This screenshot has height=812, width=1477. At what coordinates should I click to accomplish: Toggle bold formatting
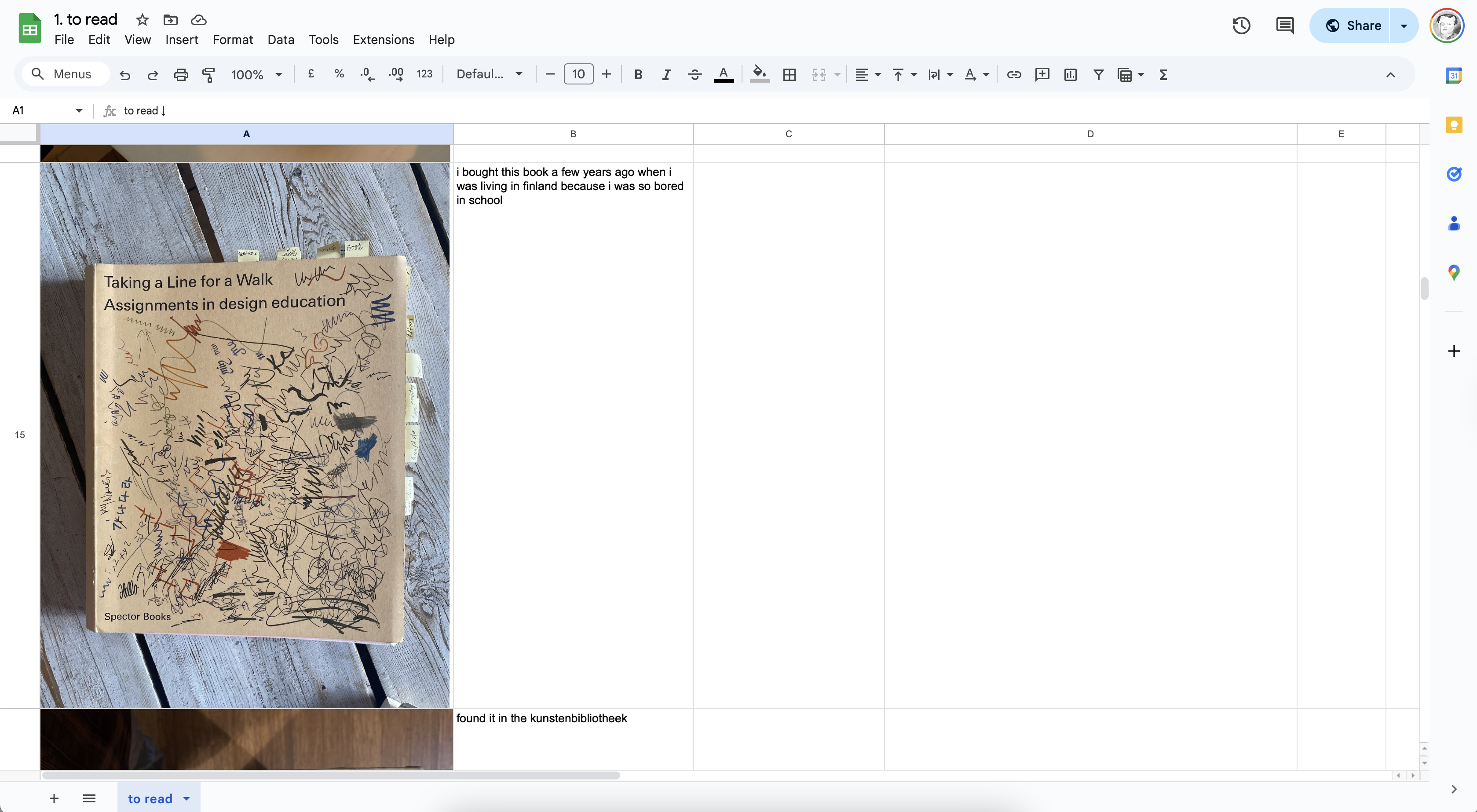[x=638, y=74]
